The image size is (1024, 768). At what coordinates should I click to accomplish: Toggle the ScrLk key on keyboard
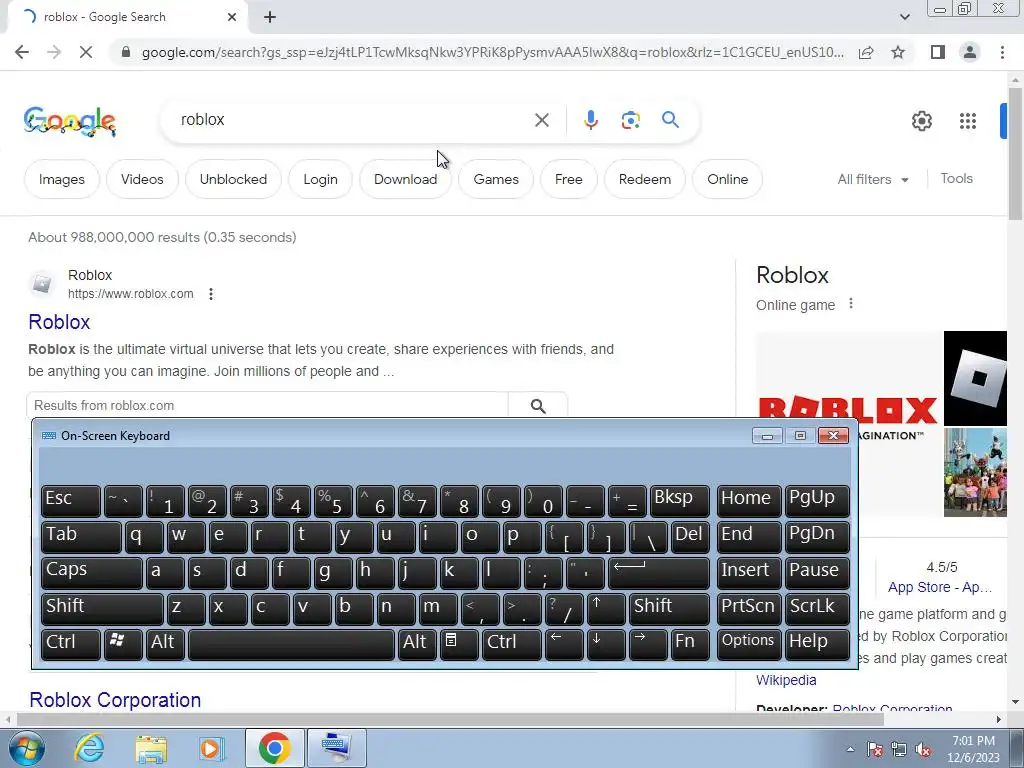[817, 607]
